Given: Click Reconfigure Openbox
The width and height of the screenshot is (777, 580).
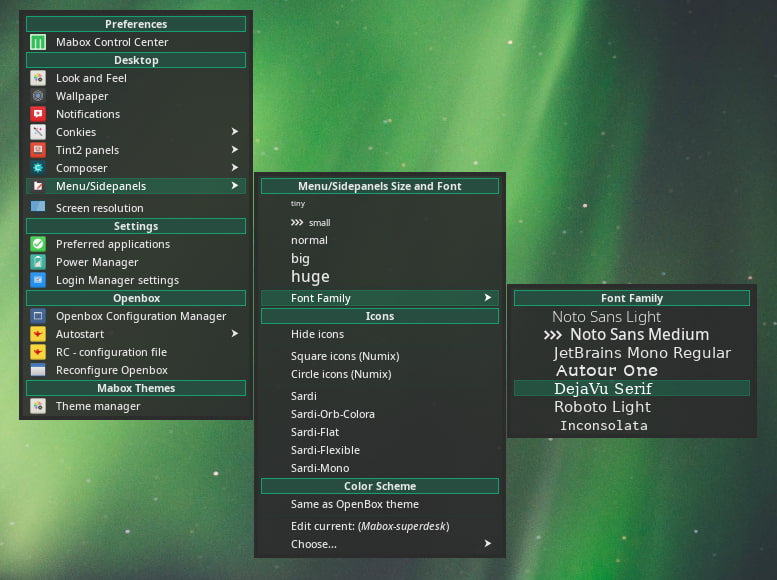Looking at the screenshot, I should click(111, 370).
